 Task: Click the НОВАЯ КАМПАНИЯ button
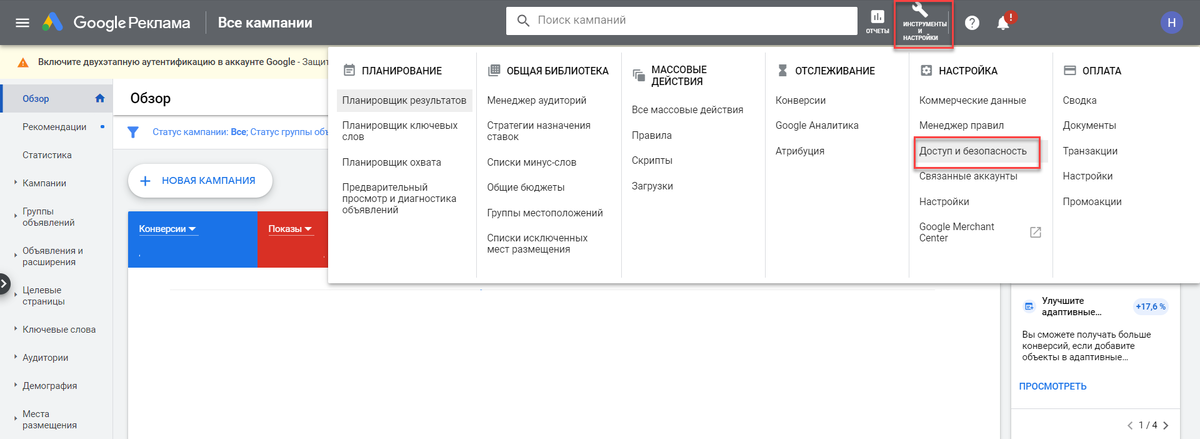pyautogui.click(x=200, y=181)
